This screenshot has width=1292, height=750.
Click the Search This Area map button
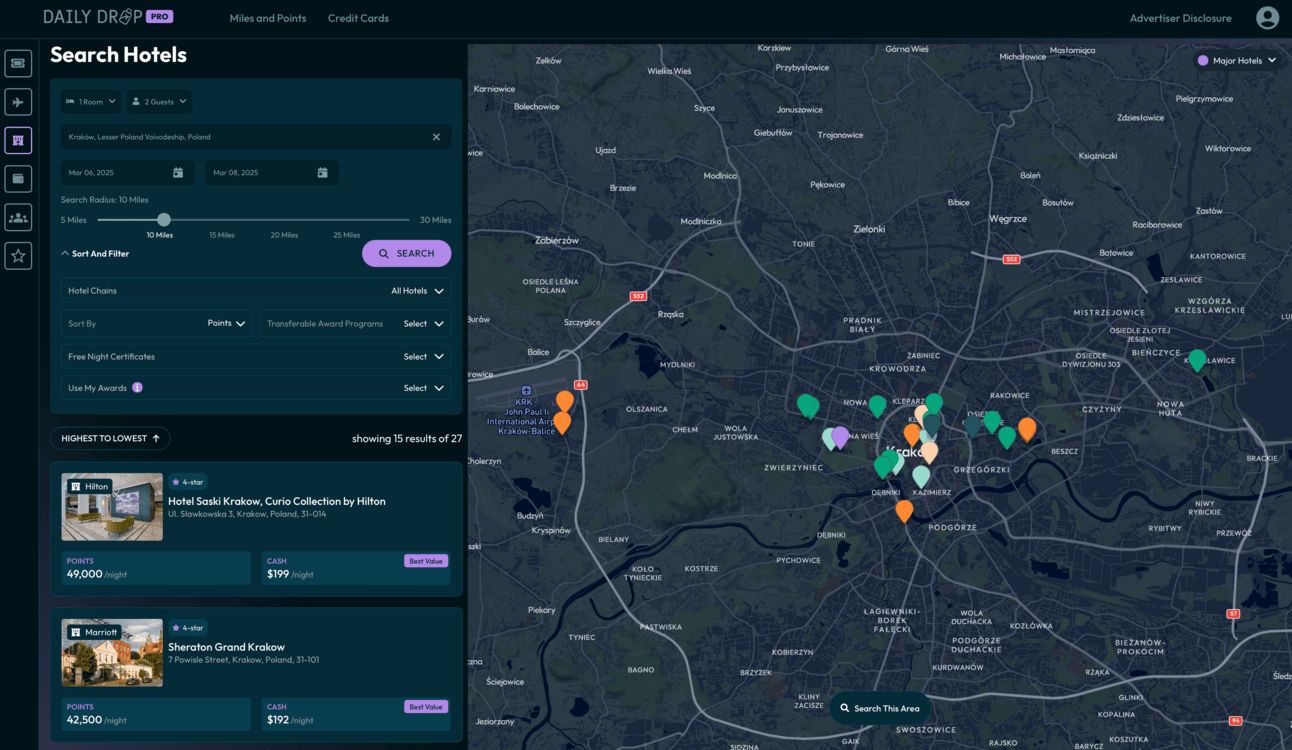pos(880,708)
